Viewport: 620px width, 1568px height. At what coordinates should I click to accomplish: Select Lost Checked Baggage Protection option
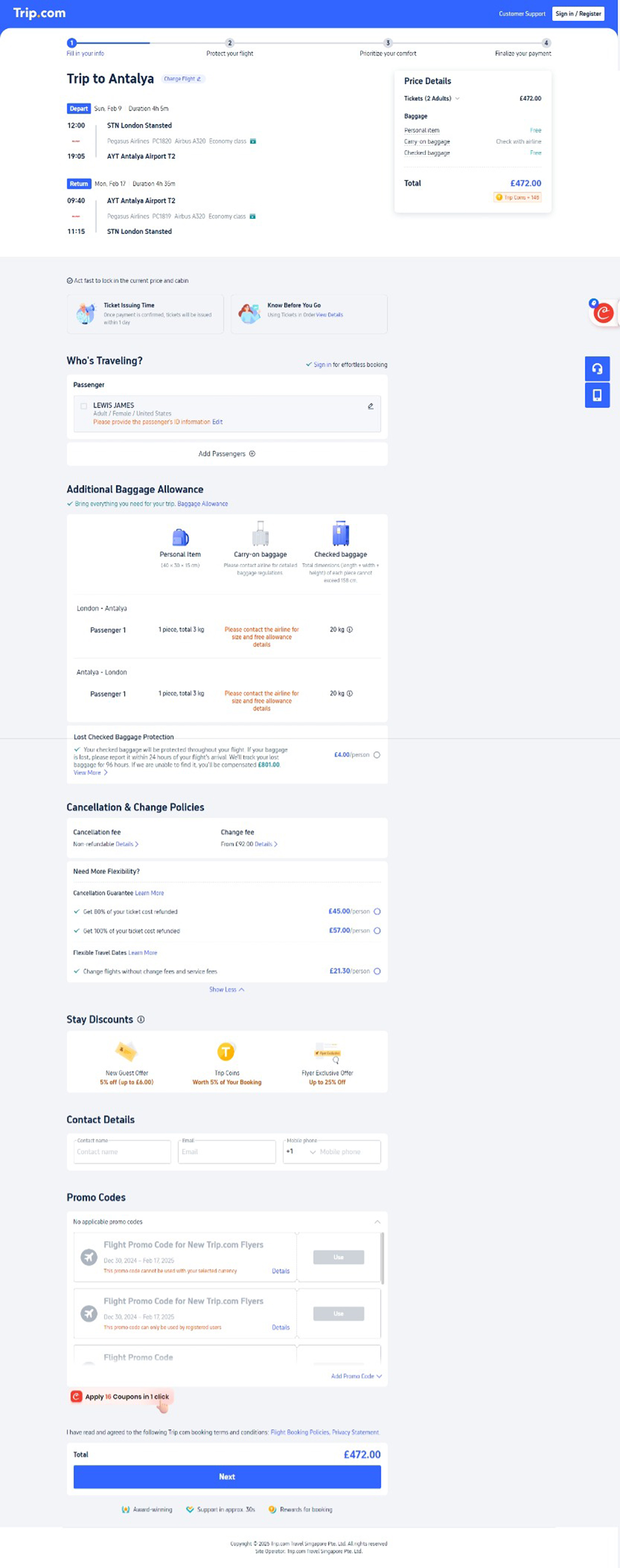coord(376,755)
